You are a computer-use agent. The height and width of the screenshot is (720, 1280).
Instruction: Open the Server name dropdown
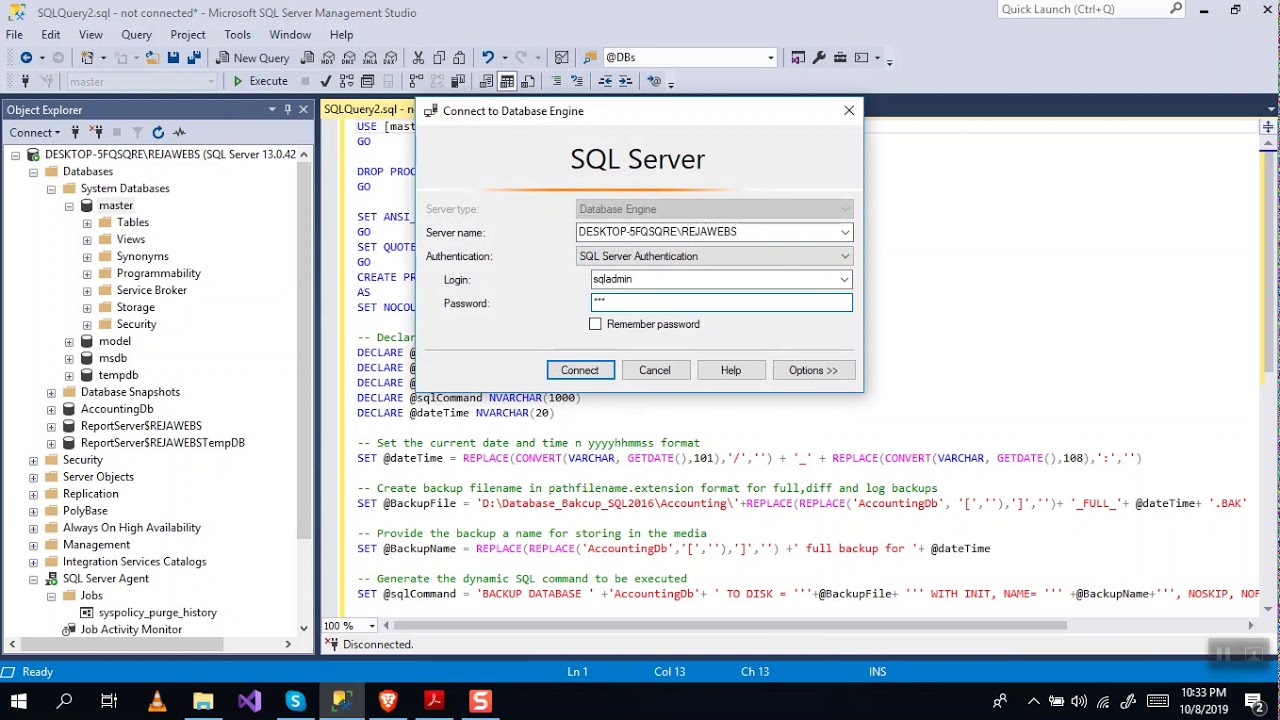coord(845,232)
